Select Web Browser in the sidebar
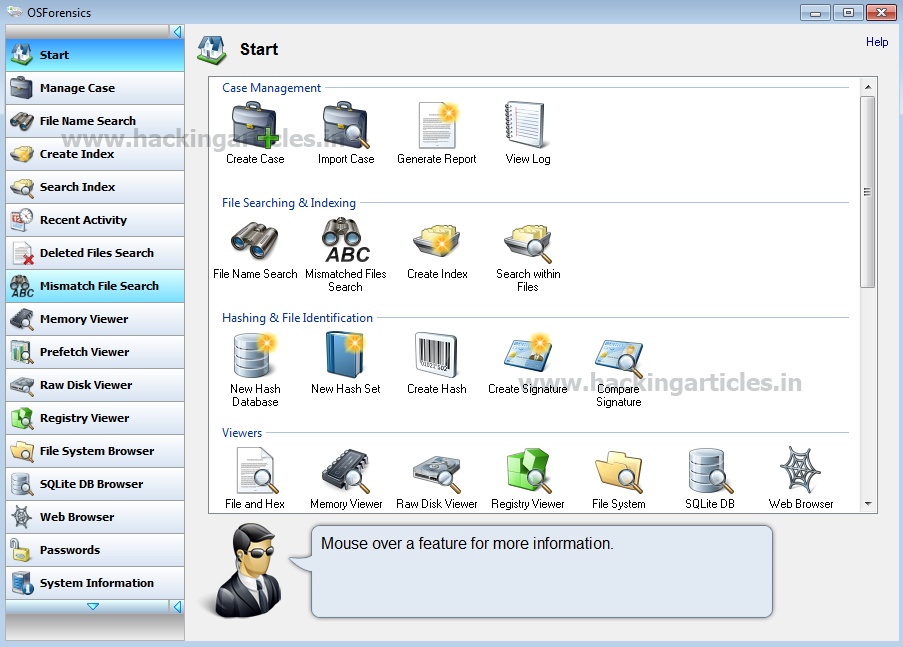903x647 pixels. click(95, 517)
